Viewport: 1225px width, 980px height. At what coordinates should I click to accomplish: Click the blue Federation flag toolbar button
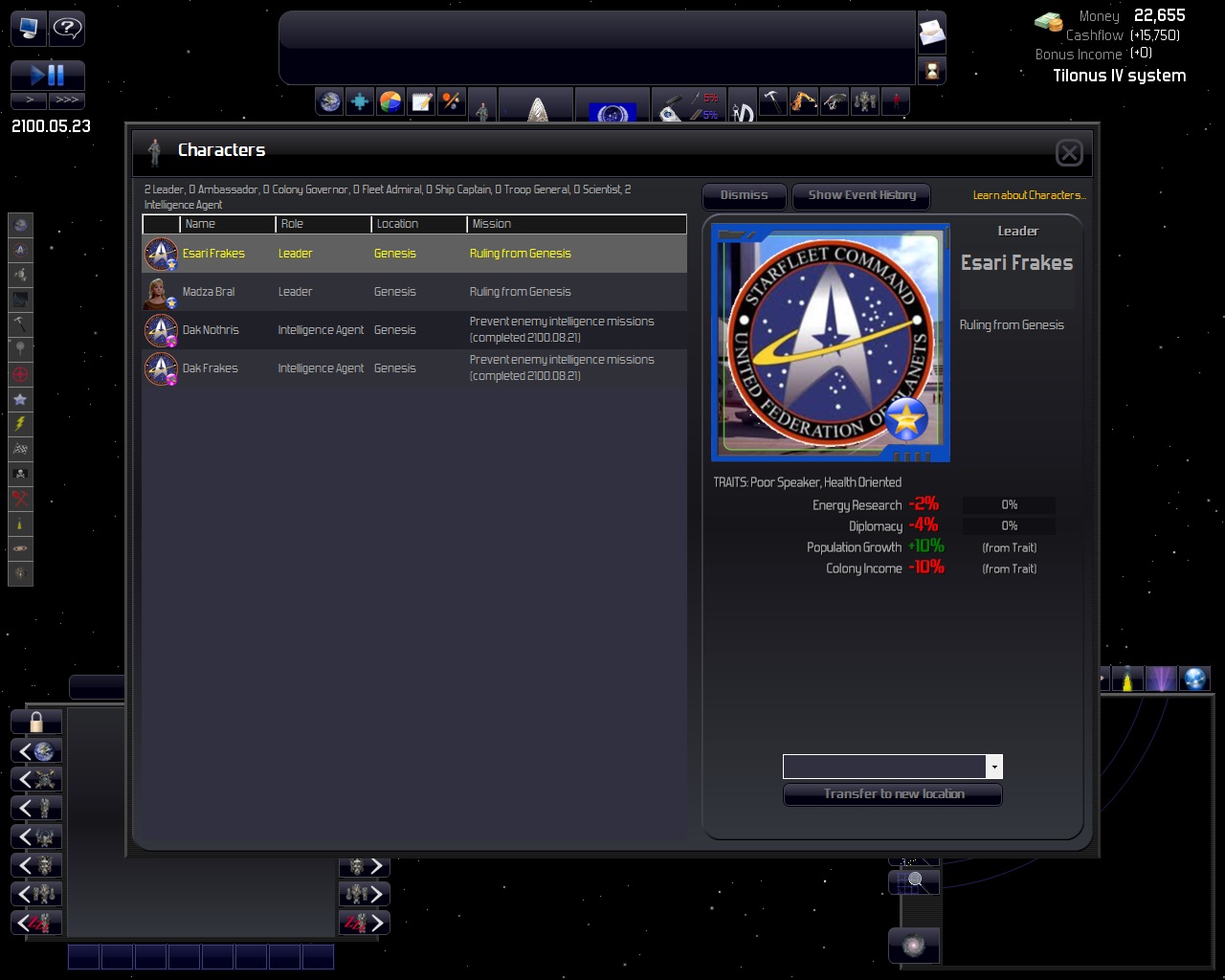pos(612,105)
